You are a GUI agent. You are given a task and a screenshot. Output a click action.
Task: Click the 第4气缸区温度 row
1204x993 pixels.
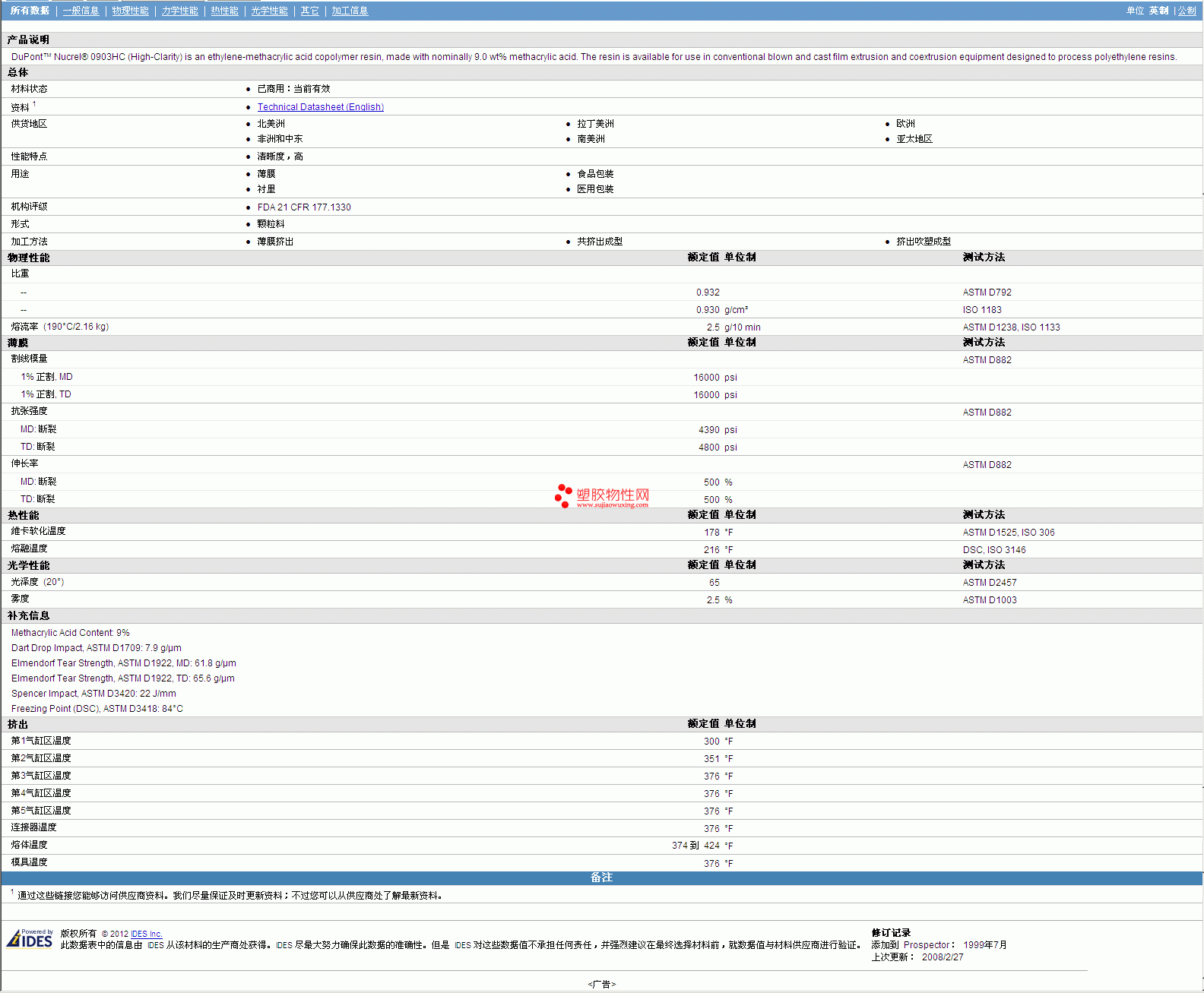[x=601, y=793]
